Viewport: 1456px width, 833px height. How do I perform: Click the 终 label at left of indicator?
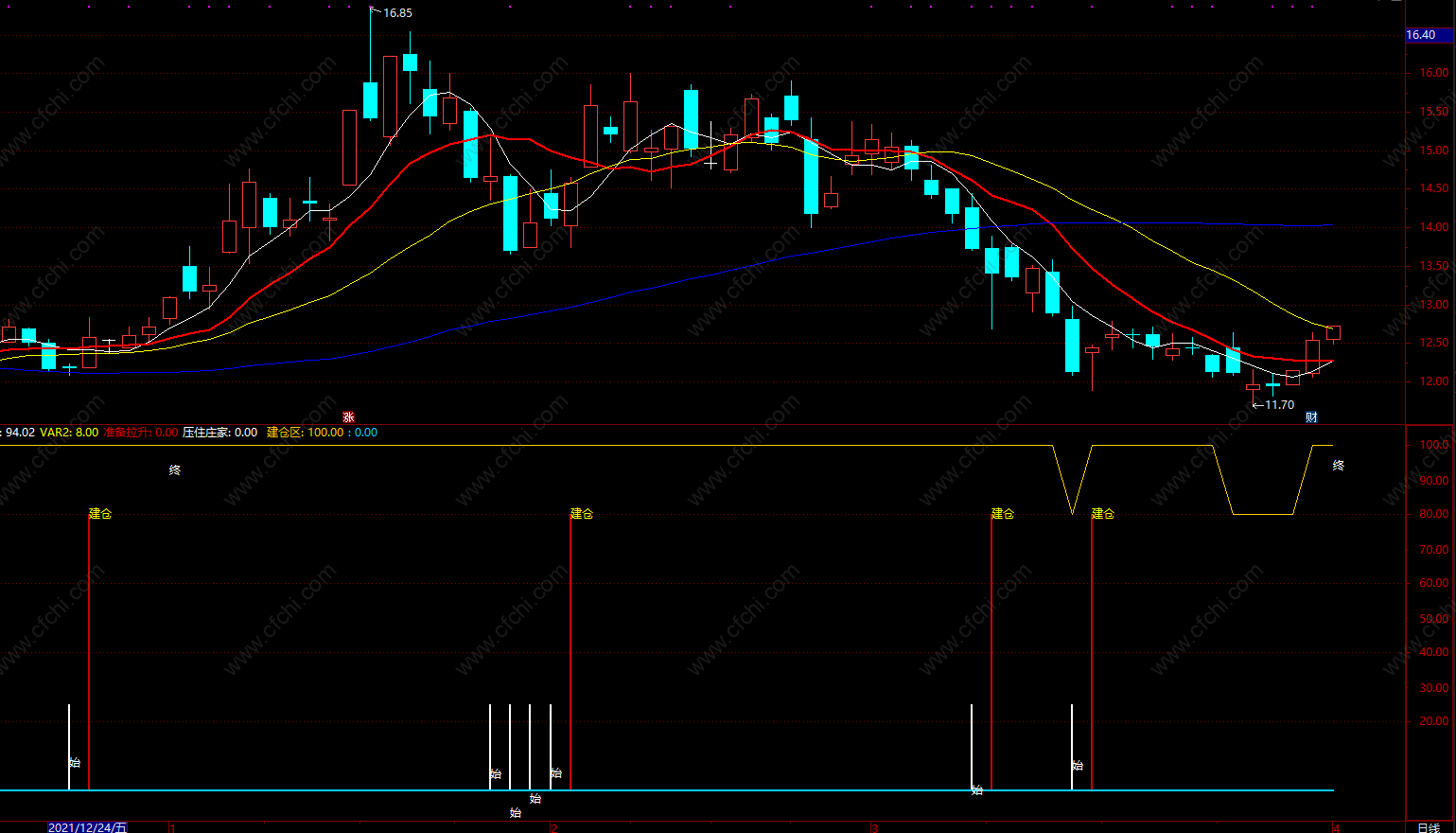click(x=175, y=470)
